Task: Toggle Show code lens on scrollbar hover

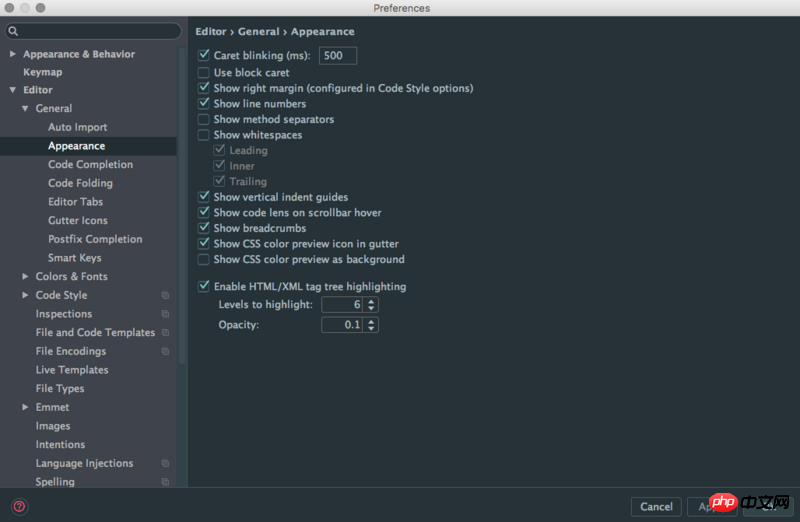Action: [x=204, y=212]
